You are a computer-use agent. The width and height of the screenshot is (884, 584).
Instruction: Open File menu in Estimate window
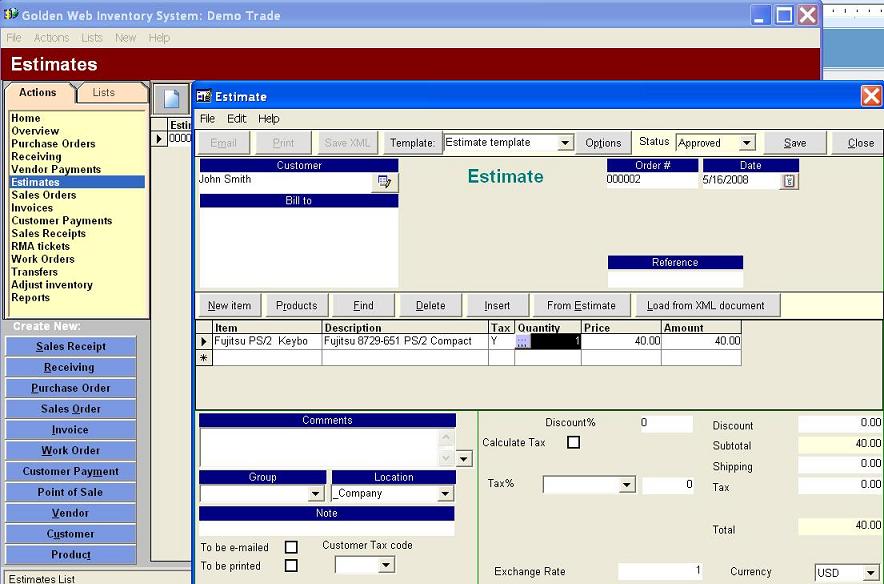(x=207, y=119)
